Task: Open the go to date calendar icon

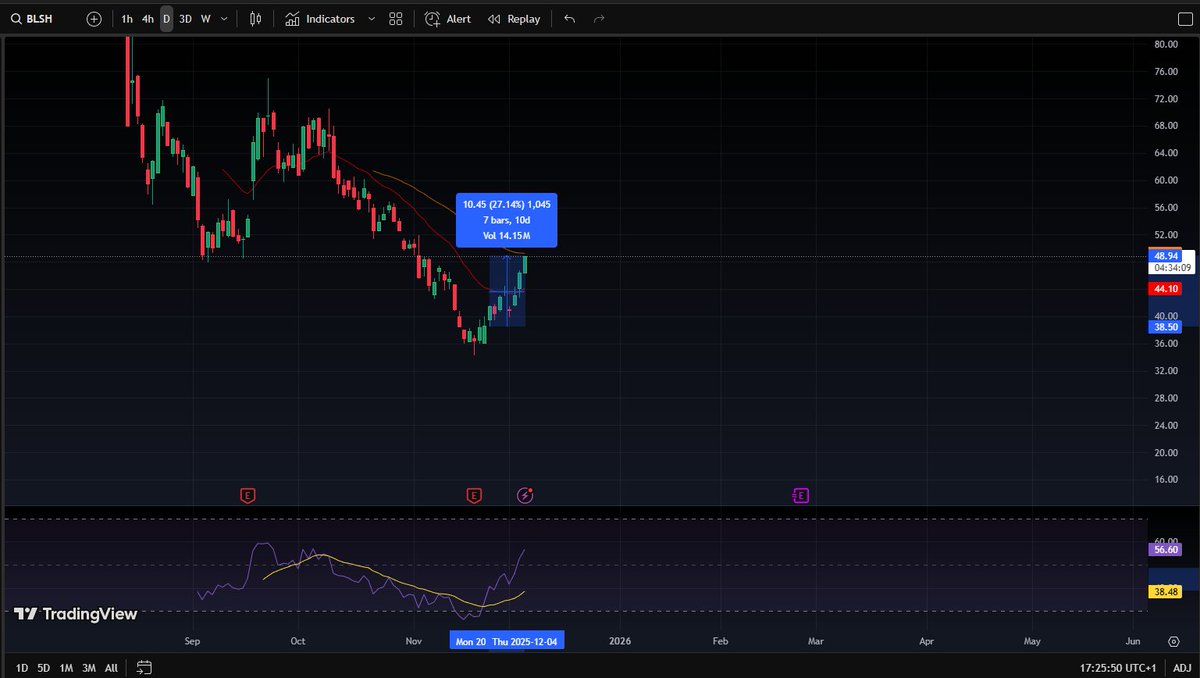Action: pos(144,667)
